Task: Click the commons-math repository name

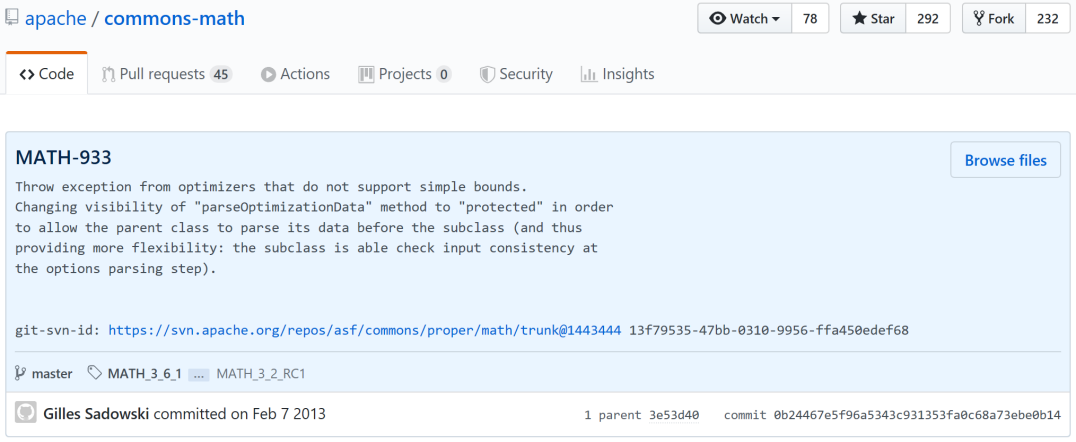Action: pyautogui.click(x=174, y=18)
